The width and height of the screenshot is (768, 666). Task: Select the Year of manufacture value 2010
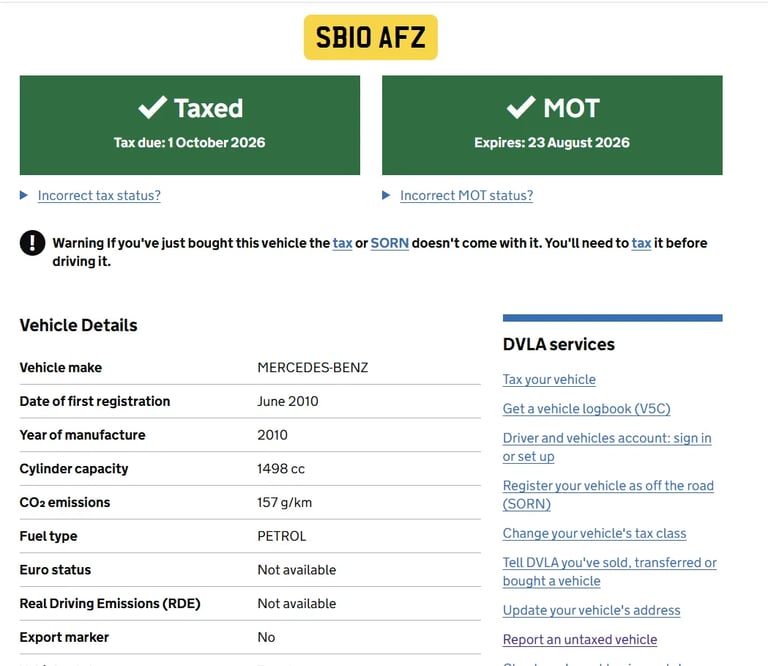point(272,435)
